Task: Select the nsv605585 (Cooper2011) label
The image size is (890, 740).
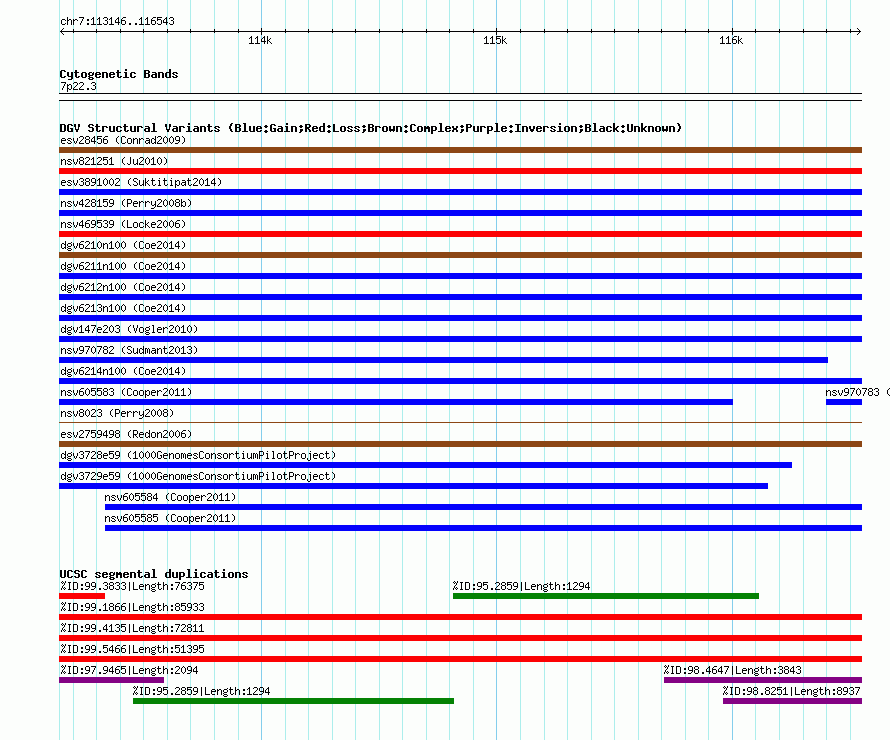Action: pyautogui.click(x=170, y=518)
